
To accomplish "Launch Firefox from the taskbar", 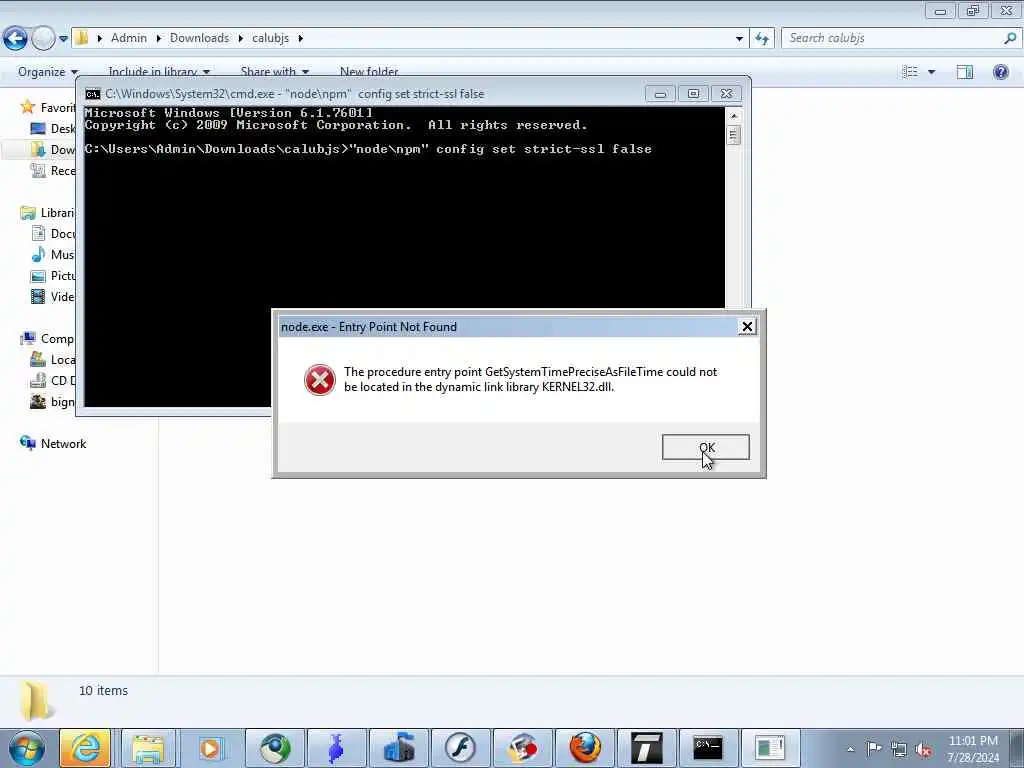I will point(584,748).
